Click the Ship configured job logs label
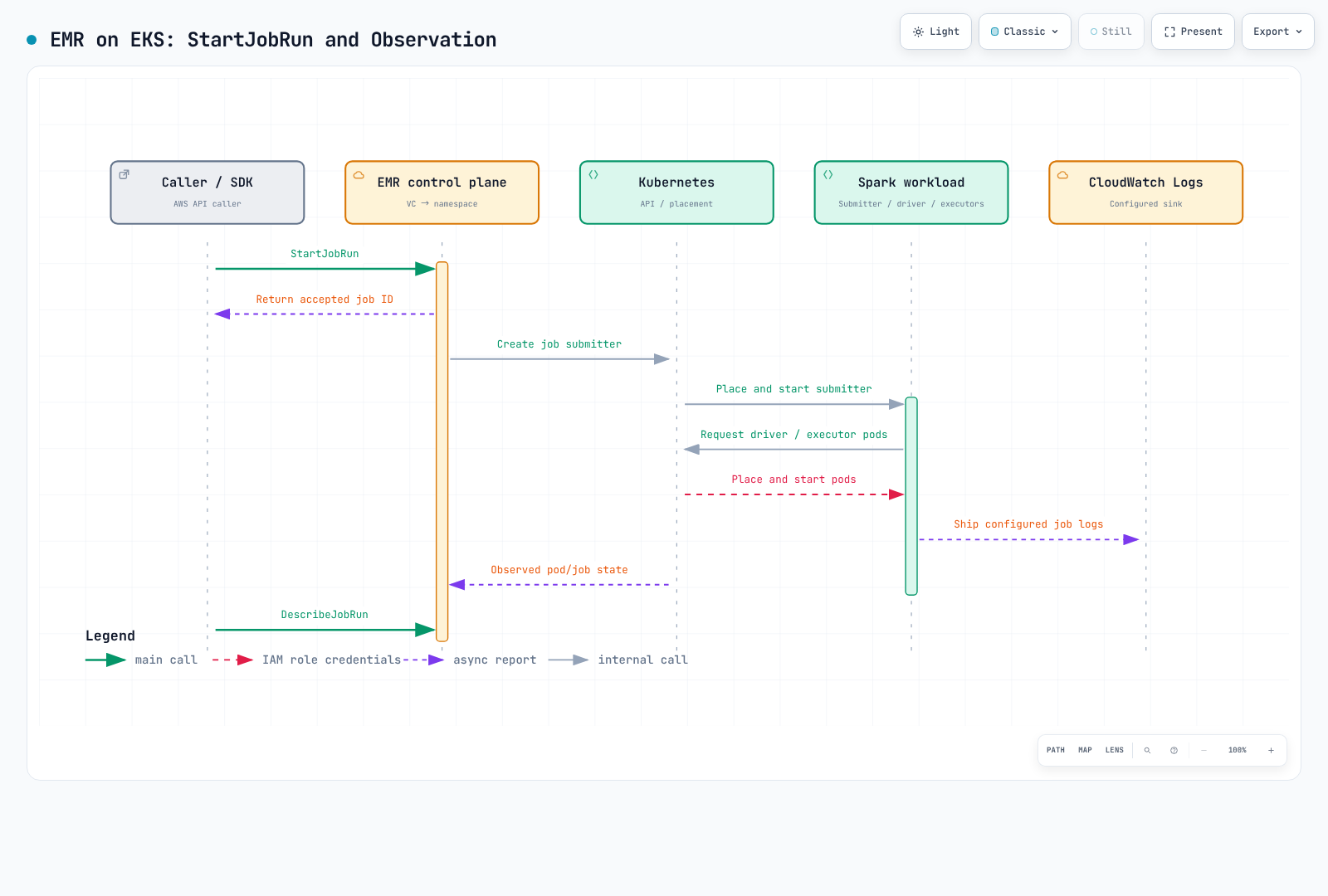This screenshot has height=896, width=1328. click(x=1028, y=524)
